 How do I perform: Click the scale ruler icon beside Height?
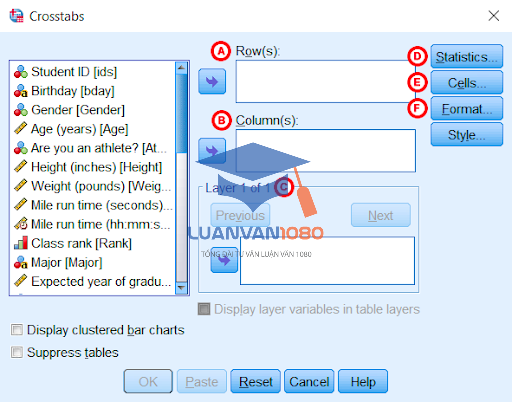point(21,167)
